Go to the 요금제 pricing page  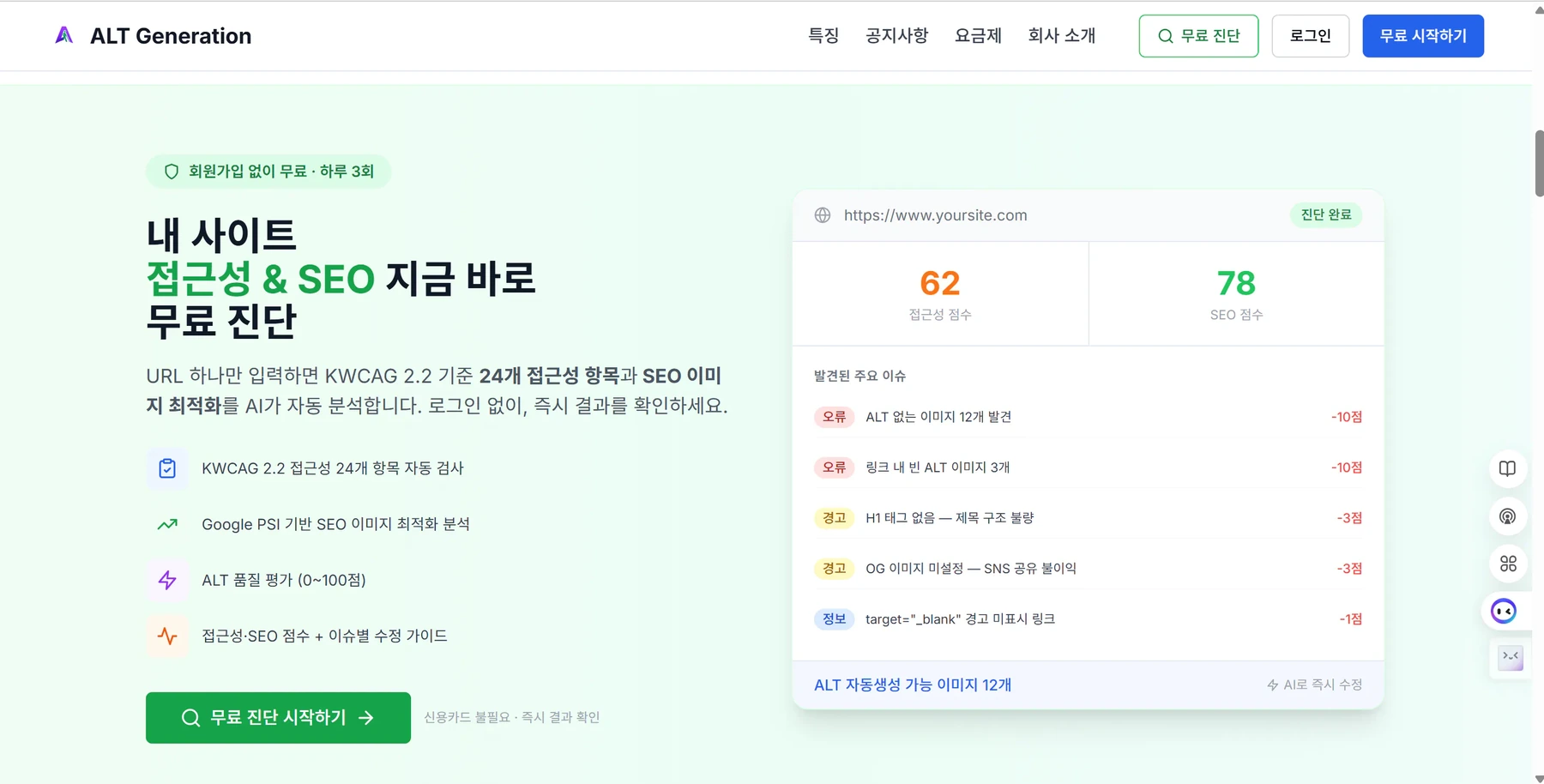pyautogui.click(x=978, y=36)
